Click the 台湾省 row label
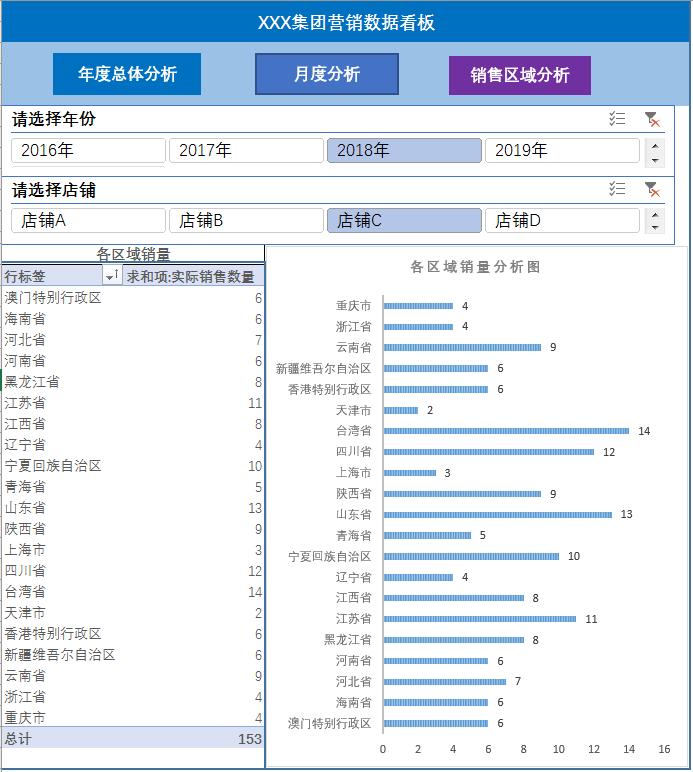The width and height of the screenshot is (693, 772). tap(25, 592)
